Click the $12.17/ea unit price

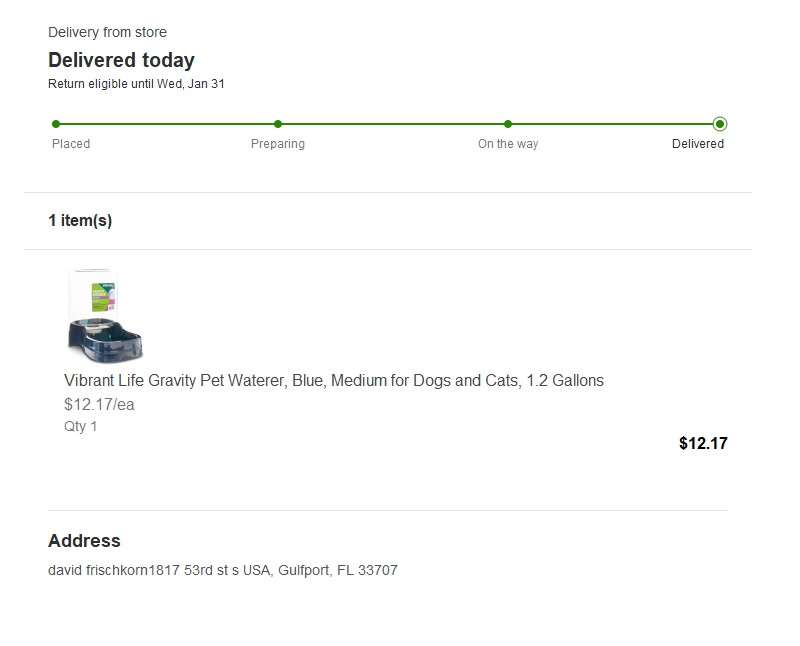tap(99, 405)
